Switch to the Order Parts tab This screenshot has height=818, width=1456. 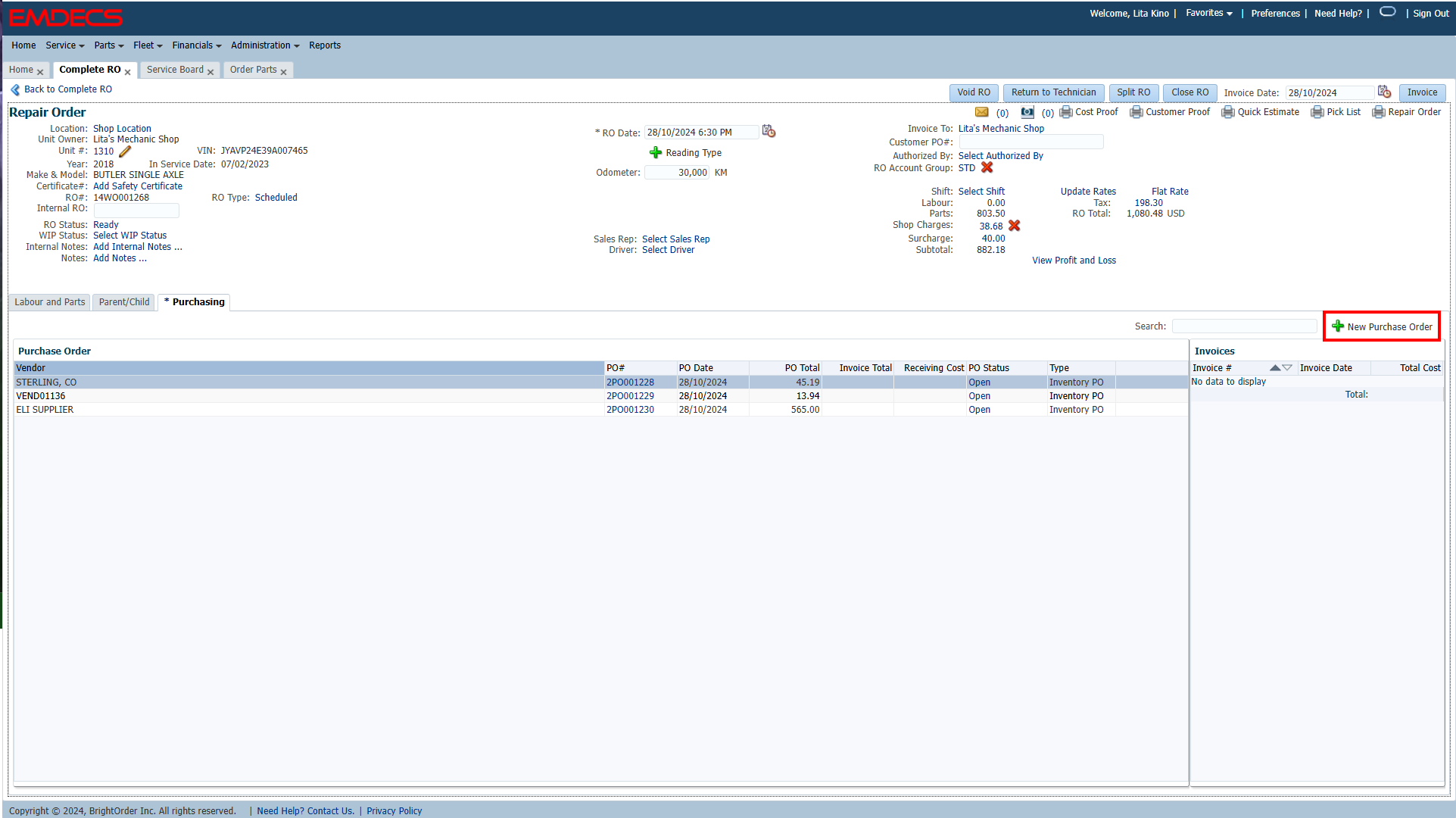[254, 70]
